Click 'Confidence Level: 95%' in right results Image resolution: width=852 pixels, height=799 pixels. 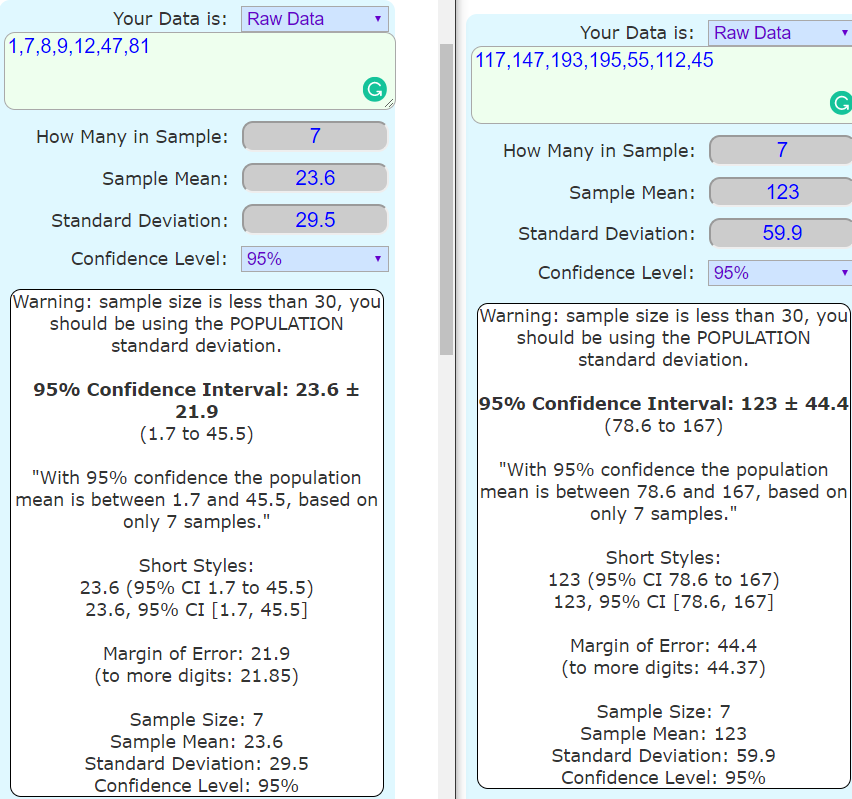click(x=663, y=778)
